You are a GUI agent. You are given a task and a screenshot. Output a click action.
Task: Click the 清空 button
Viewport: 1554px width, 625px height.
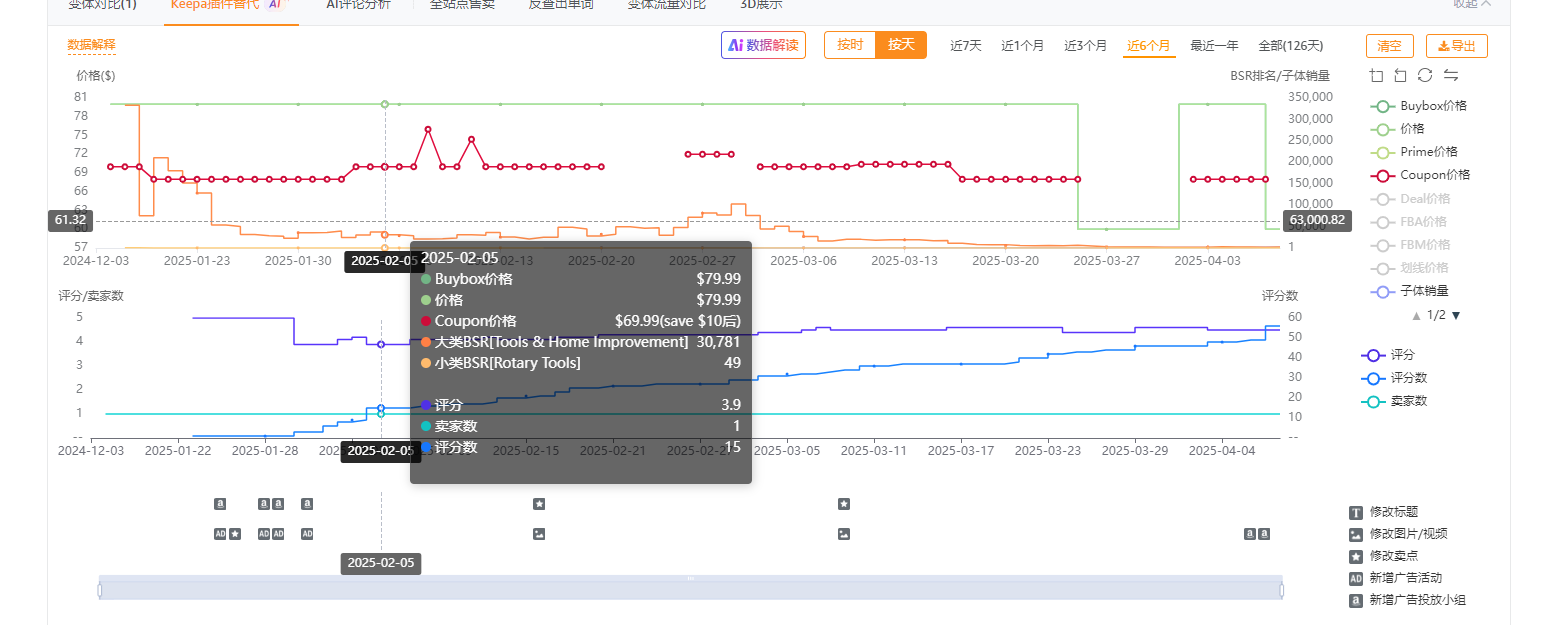tap(1389, 46)
